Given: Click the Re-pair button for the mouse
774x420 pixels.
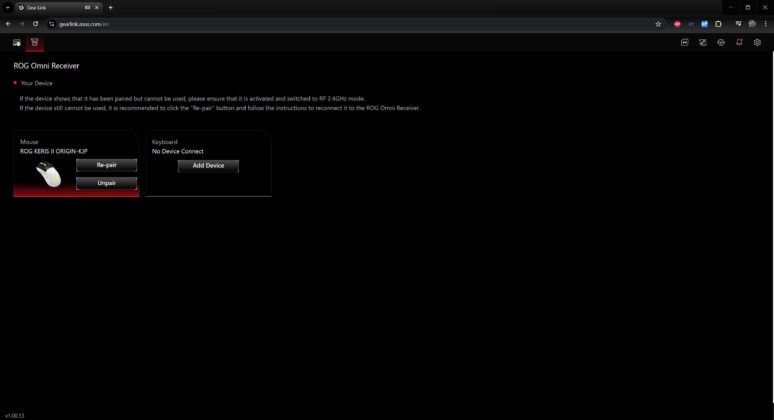Looking at the screenshot, I should (x=107, y=165).
